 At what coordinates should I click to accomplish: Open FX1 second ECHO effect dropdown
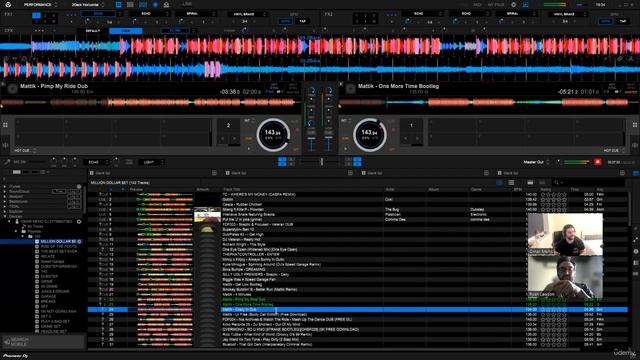click(x=149, y=14)
